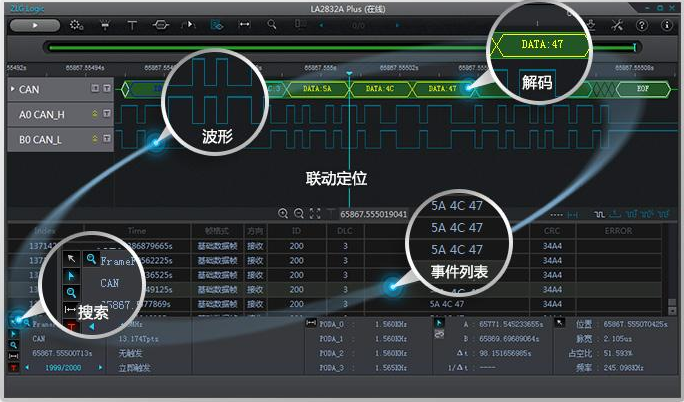Select magnifier icon in bottom-left strip
This screenshot has width=684, height=402.
13,345
